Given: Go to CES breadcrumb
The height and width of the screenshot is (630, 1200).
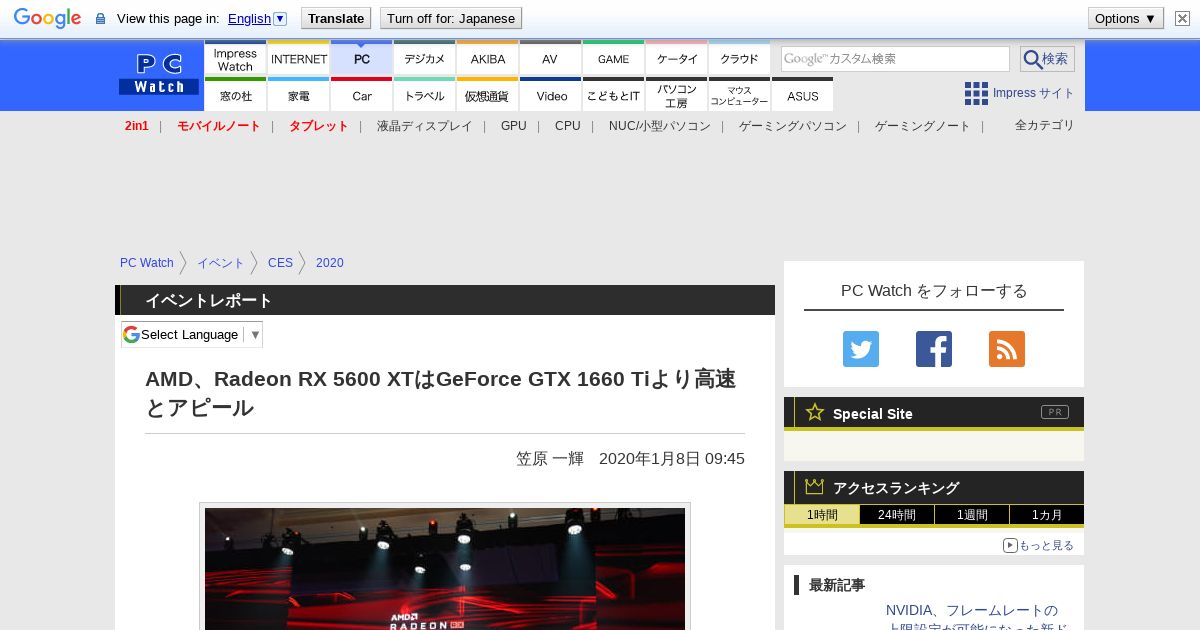Looking at the screenshot, I should coord(280,263).
